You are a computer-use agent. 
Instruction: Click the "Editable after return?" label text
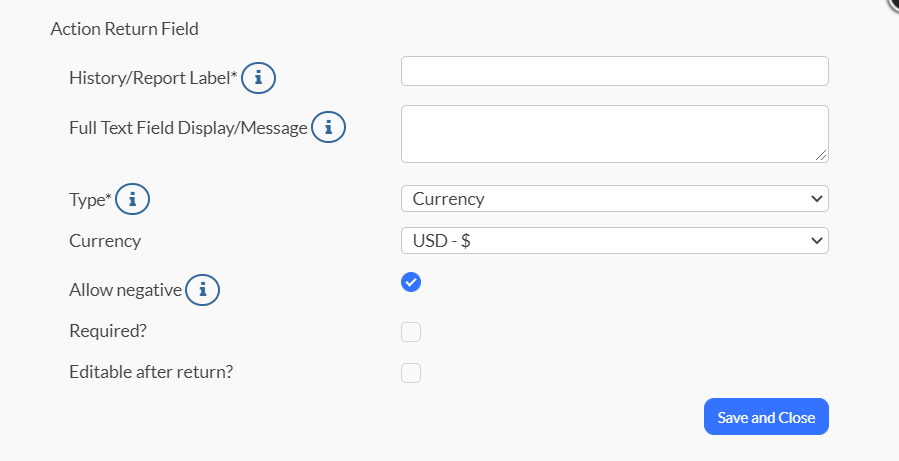(151, 372)
